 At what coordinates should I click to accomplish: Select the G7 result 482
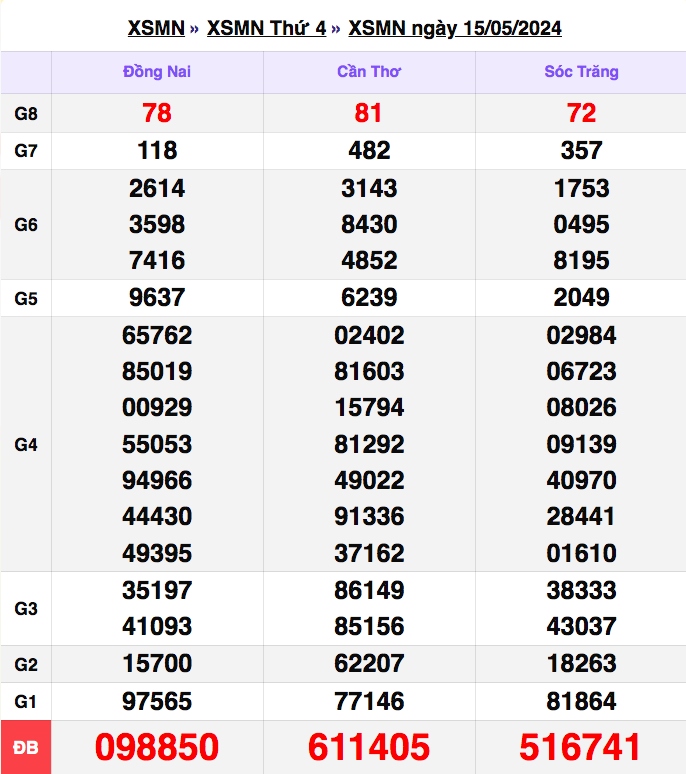tap(369, 151)
